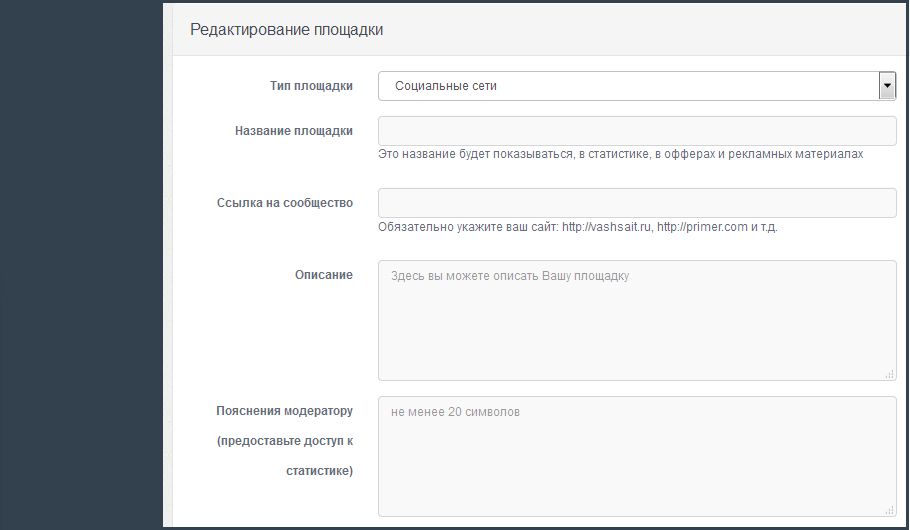Click the Пояснения модератору label

284,411
